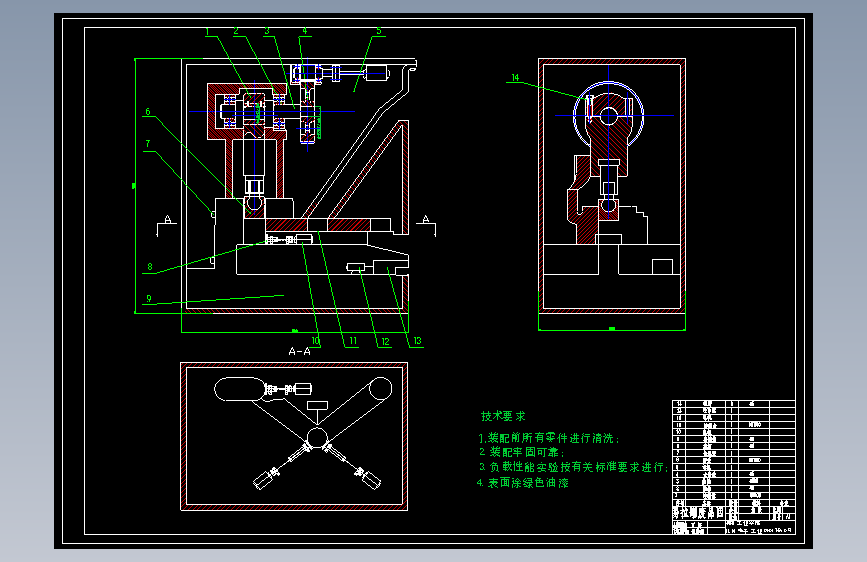The width and height of the screenshot is (867, 562).
Task: Select the A-A section view label
Action: tap(300, 351)
